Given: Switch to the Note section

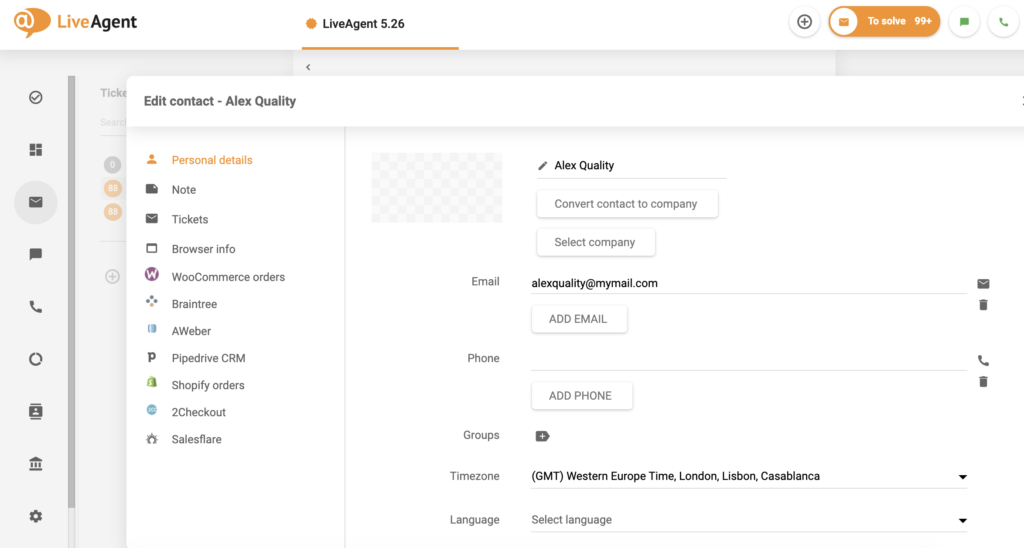Looking at the screenshot, I should coord(183,190).
